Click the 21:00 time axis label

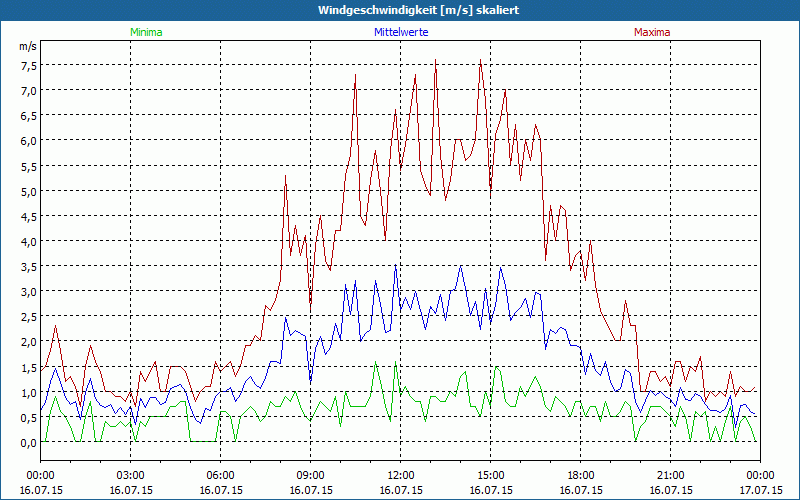670,476
